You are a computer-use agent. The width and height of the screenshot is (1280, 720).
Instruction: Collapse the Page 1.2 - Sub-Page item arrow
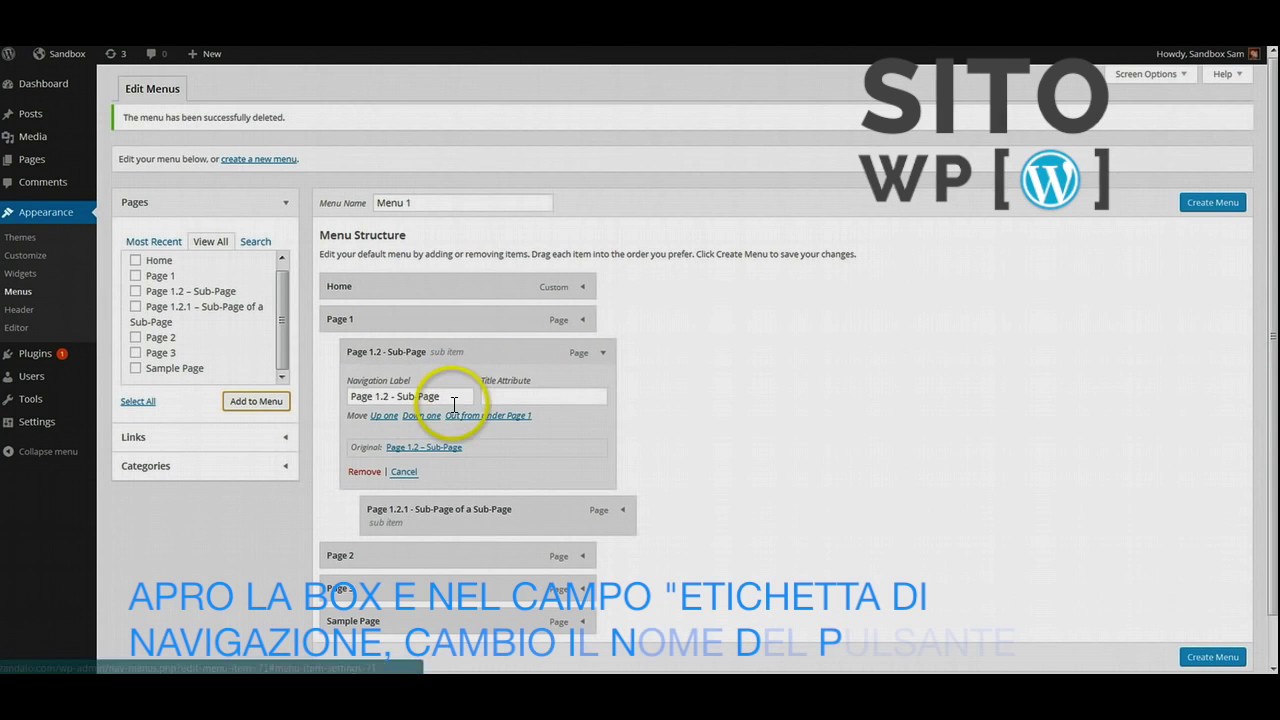[602, 353]
